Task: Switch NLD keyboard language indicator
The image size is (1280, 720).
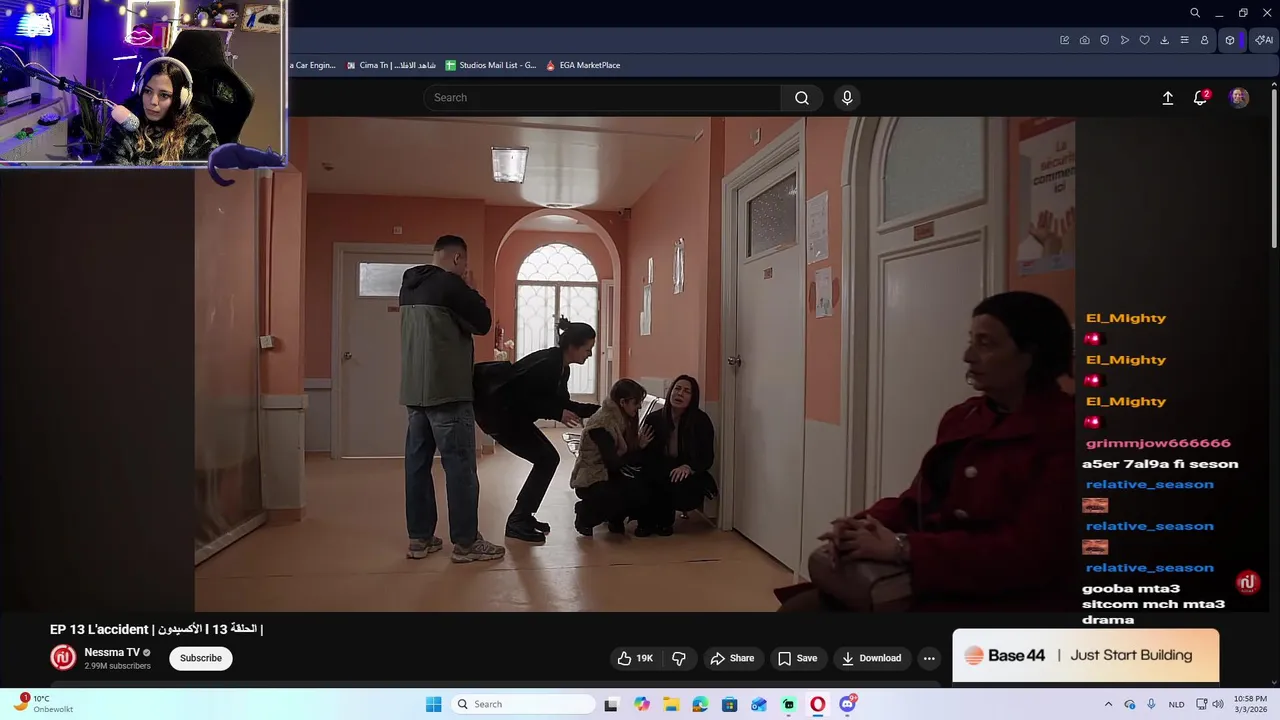Action: [x=1177, y=704]
